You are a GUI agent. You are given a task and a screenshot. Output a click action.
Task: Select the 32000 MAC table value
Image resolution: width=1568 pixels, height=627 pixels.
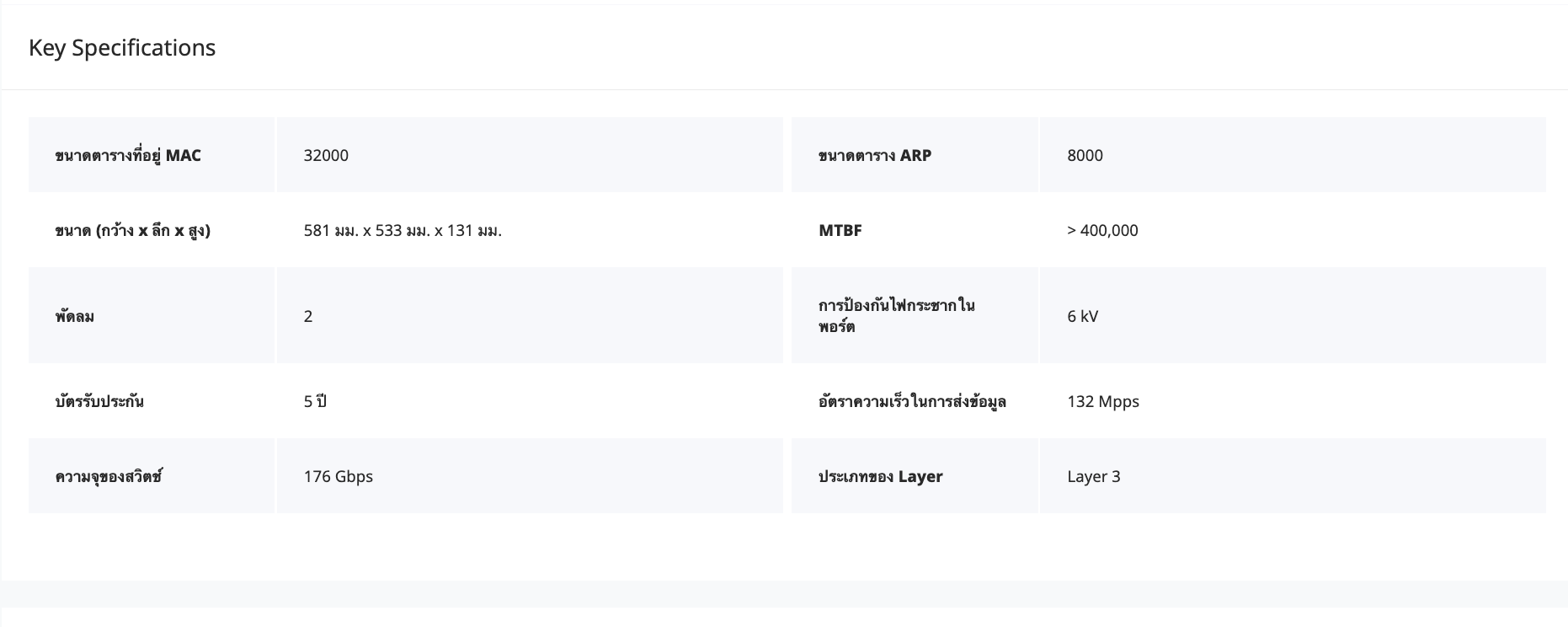(x=326, y=155)
